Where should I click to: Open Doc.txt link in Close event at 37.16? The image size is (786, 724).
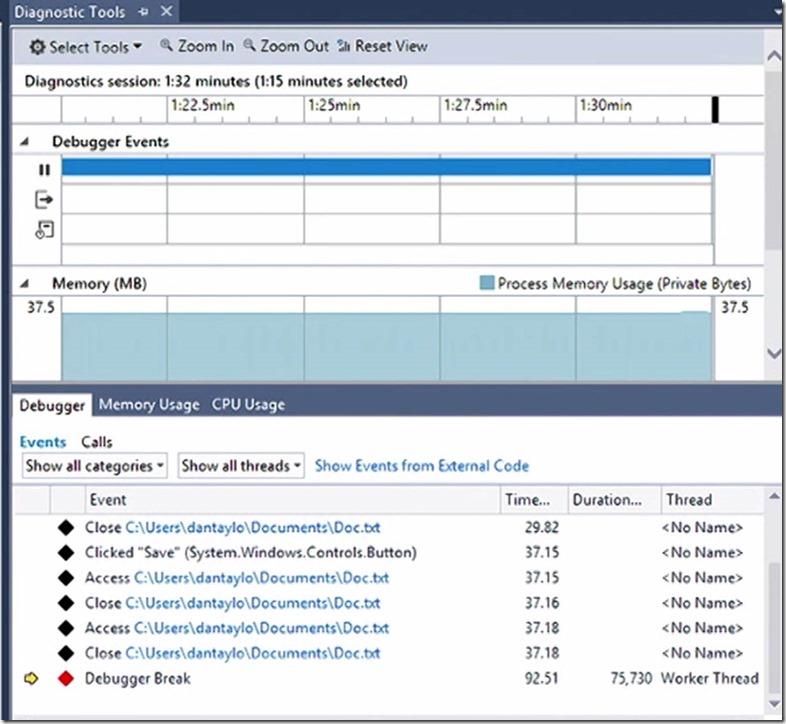pyautogui.click(x=253, y=603)
